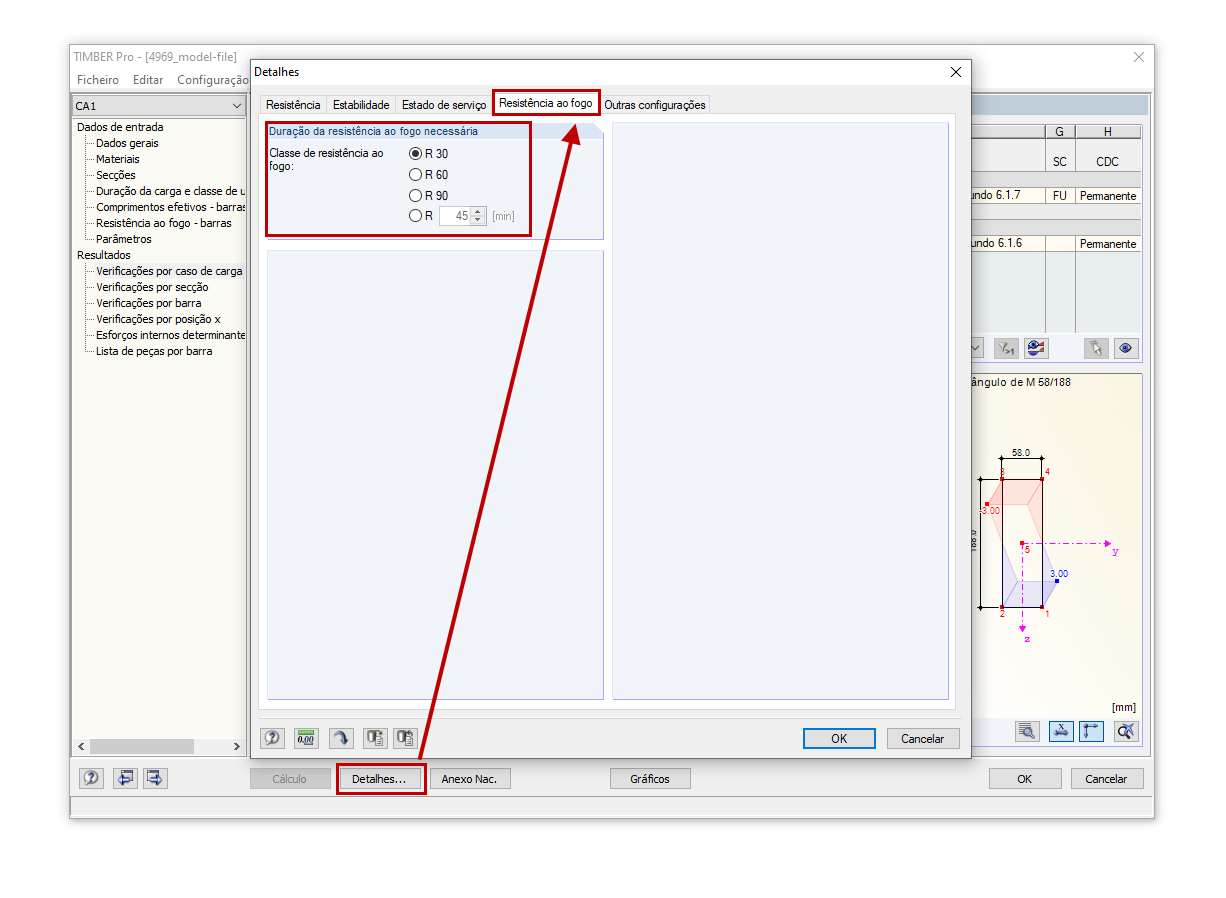Click Cancelar in TIMBER Pro main window

pos(1107,778)
